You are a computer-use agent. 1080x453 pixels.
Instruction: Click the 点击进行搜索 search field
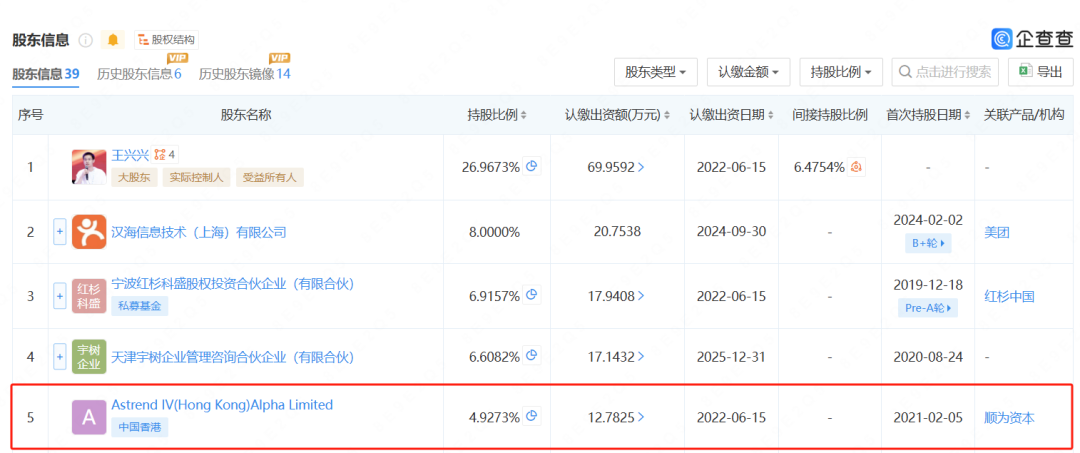click(945, 72)
